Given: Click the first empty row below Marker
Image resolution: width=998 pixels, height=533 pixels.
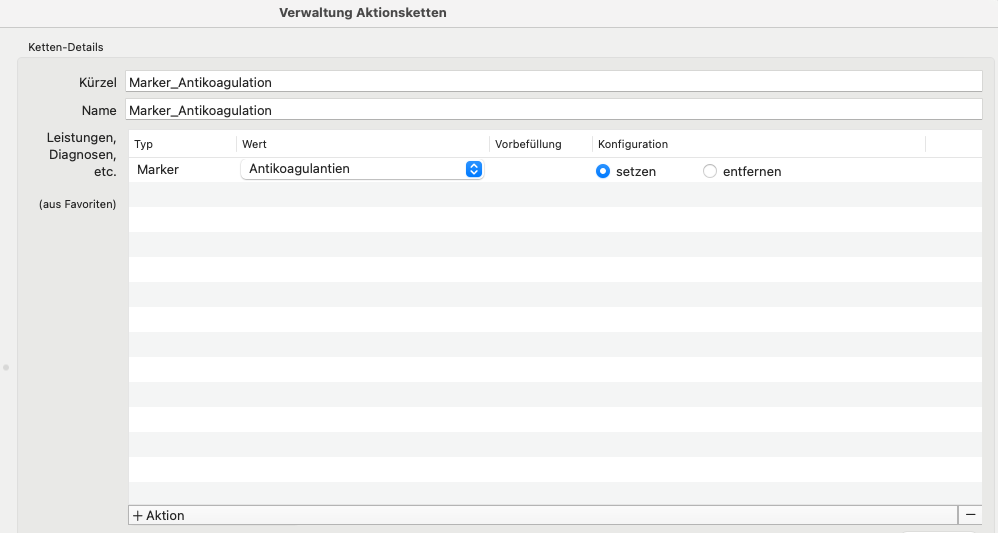Looking at the screenshot, I should tap(555, 195).
